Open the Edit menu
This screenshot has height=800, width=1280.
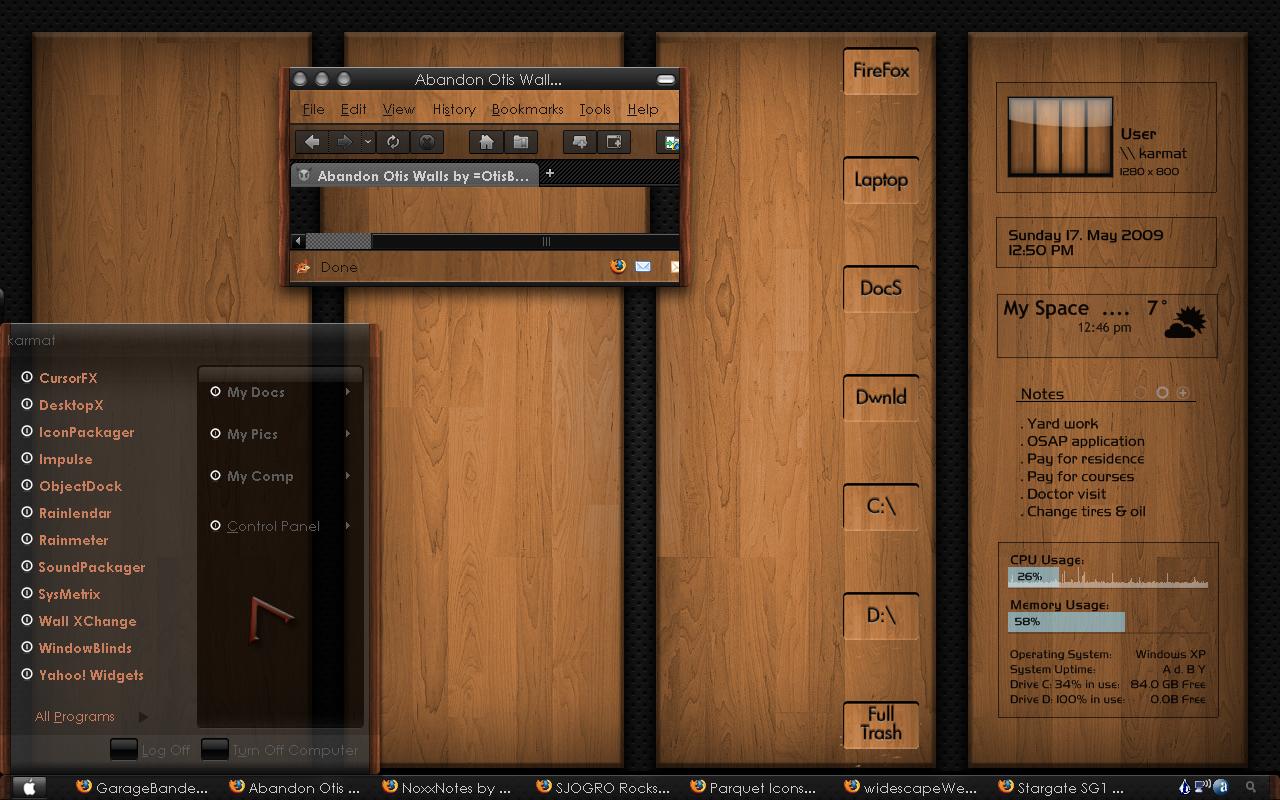tap(353, 109)
